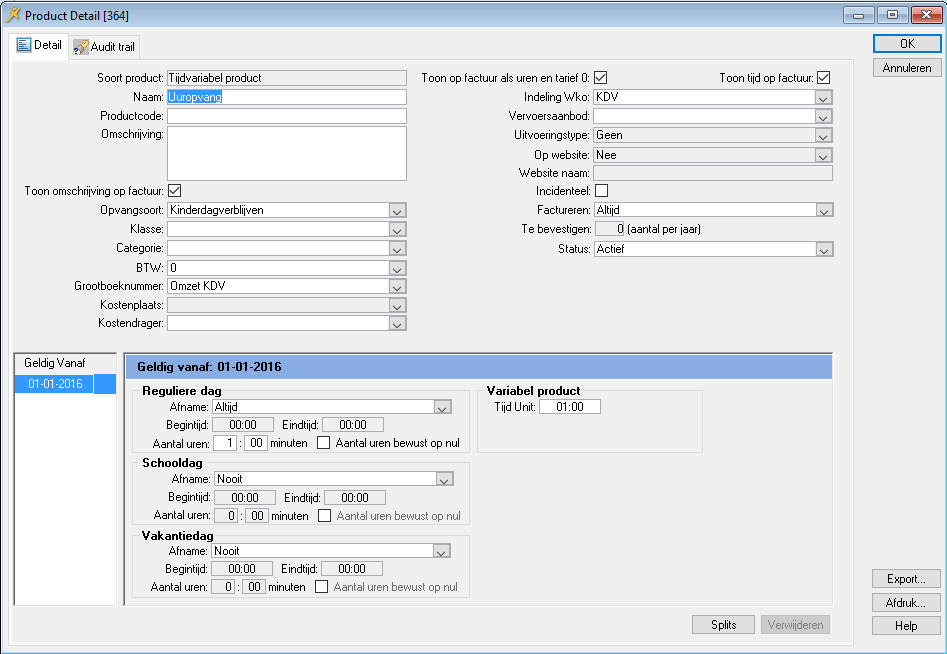Screen dimensions: 947x654
Task: Toggle 'Toon op factuur als uren en tarief 0'
Action: click(x=601, y=78)
